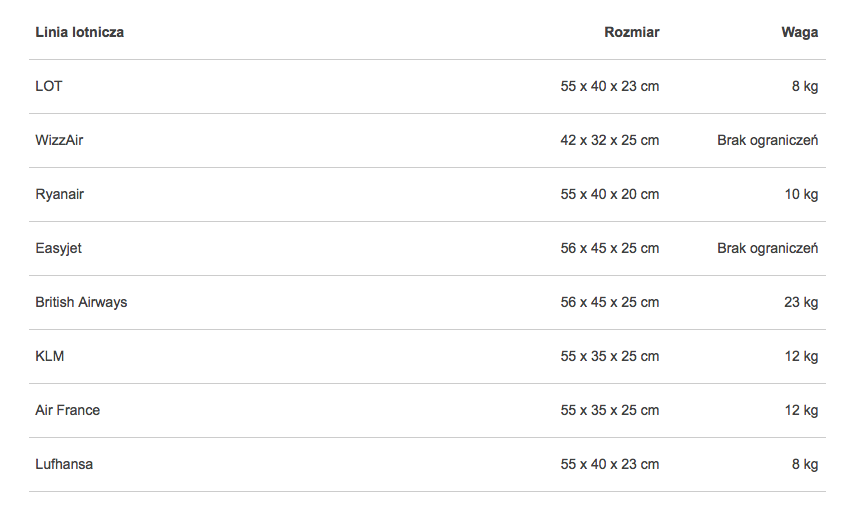Click Easyjet 'Brak ograniczeń' weight cell
854x511 pixels.
click(x=767, y=248)
